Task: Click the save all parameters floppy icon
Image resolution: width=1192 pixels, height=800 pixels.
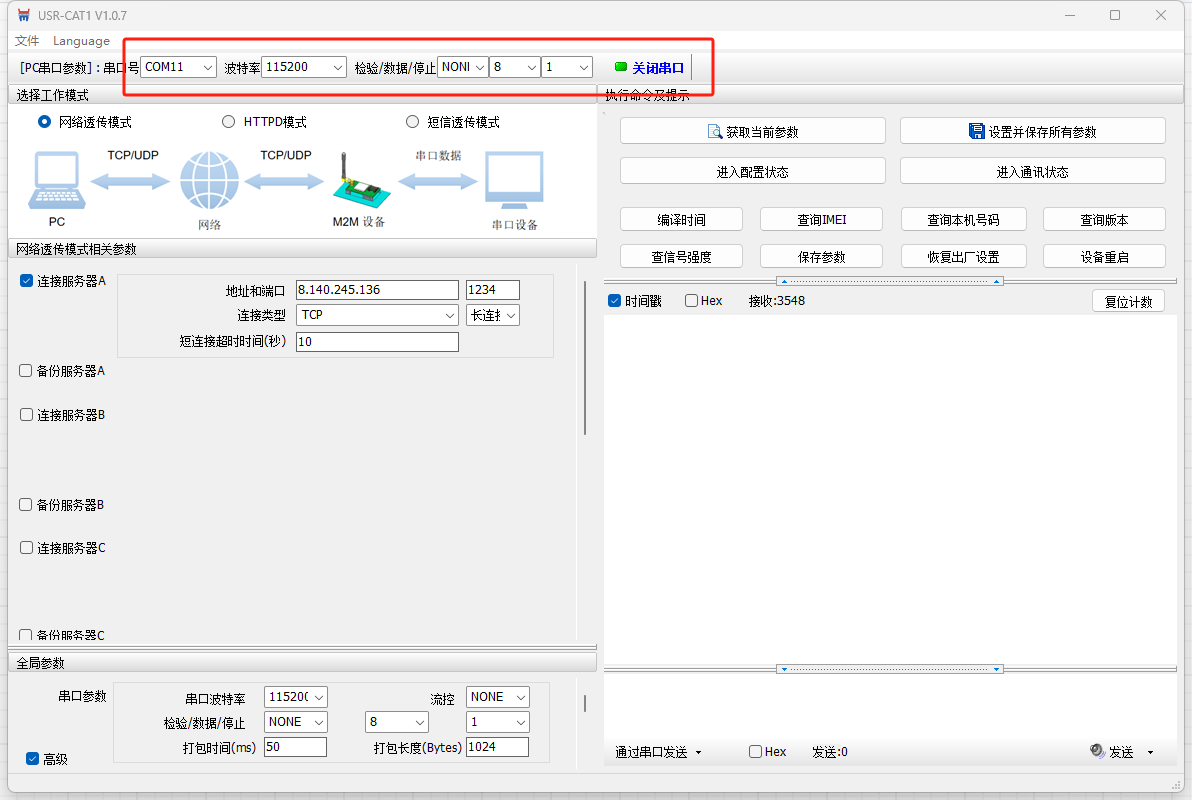Action: (x=977, y=131)
